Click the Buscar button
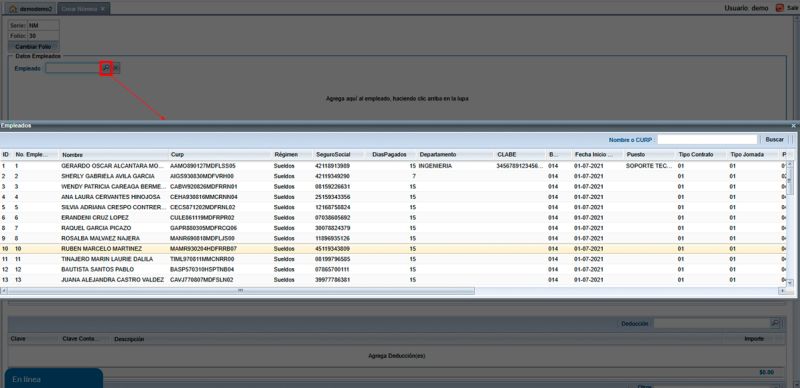The image size is (800, 388). click(774, 139)
